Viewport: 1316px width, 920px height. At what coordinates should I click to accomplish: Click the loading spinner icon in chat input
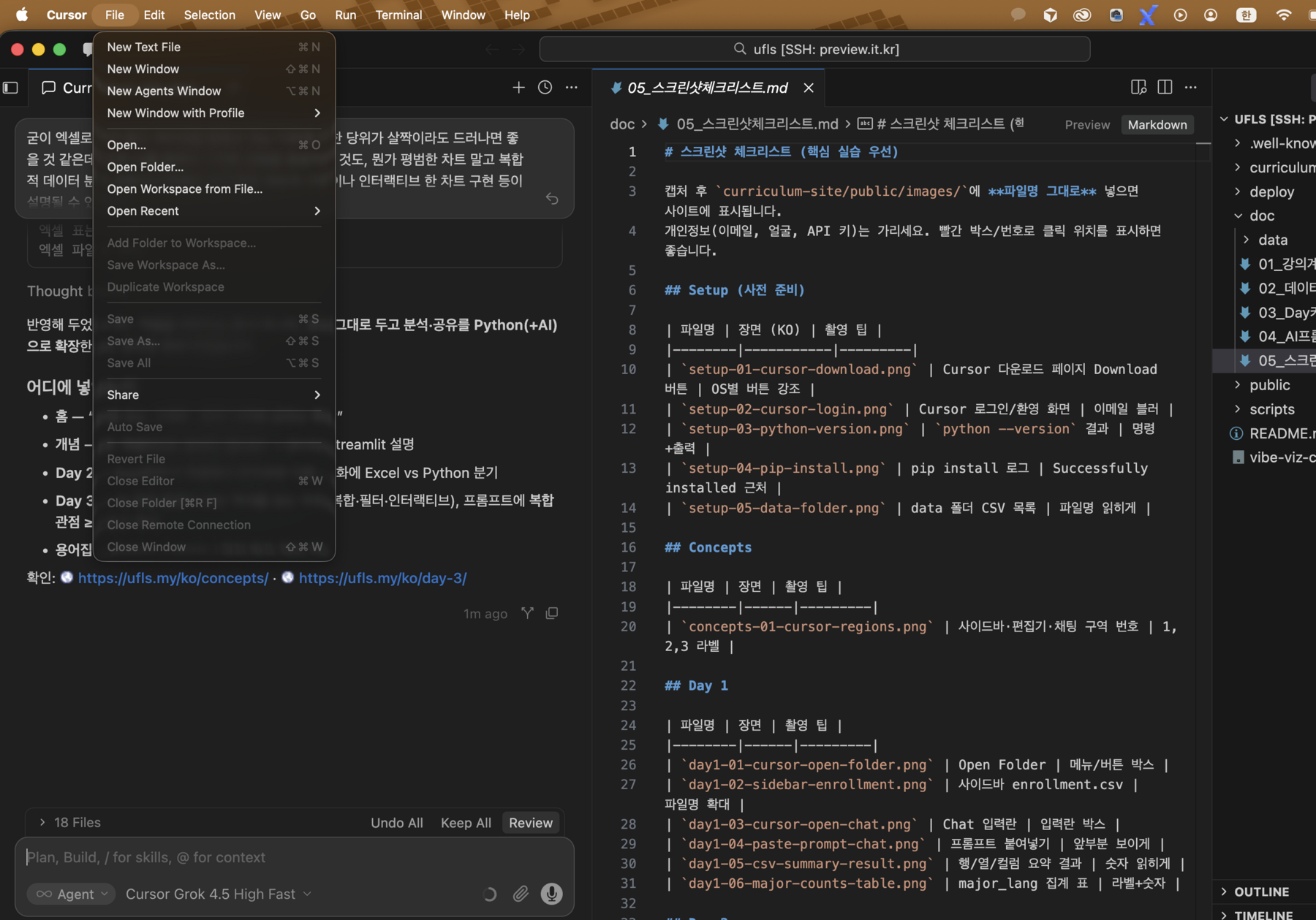(490, 894)
